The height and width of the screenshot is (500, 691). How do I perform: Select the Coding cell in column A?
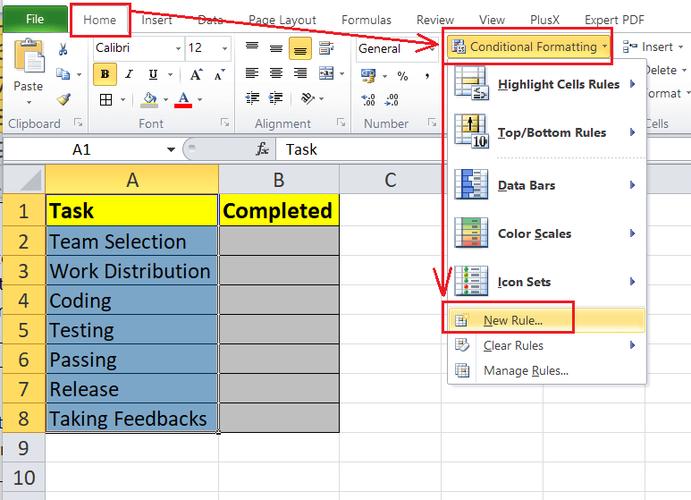(132, 301)
